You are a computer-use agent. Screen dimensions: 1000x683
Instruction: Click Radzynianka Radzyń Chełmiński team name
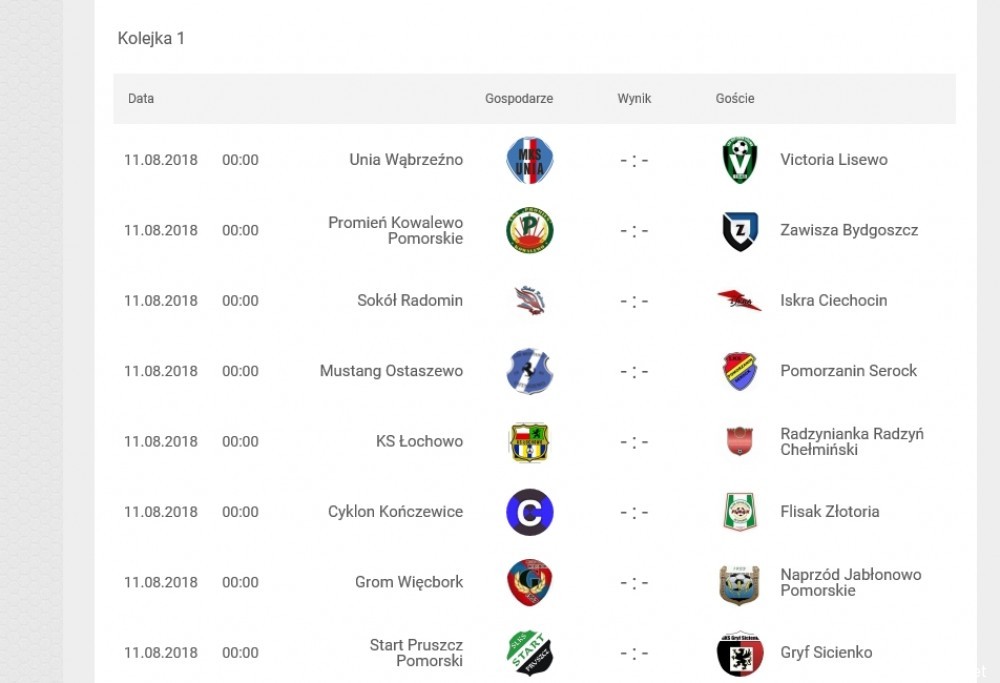[x=852, y=441]
